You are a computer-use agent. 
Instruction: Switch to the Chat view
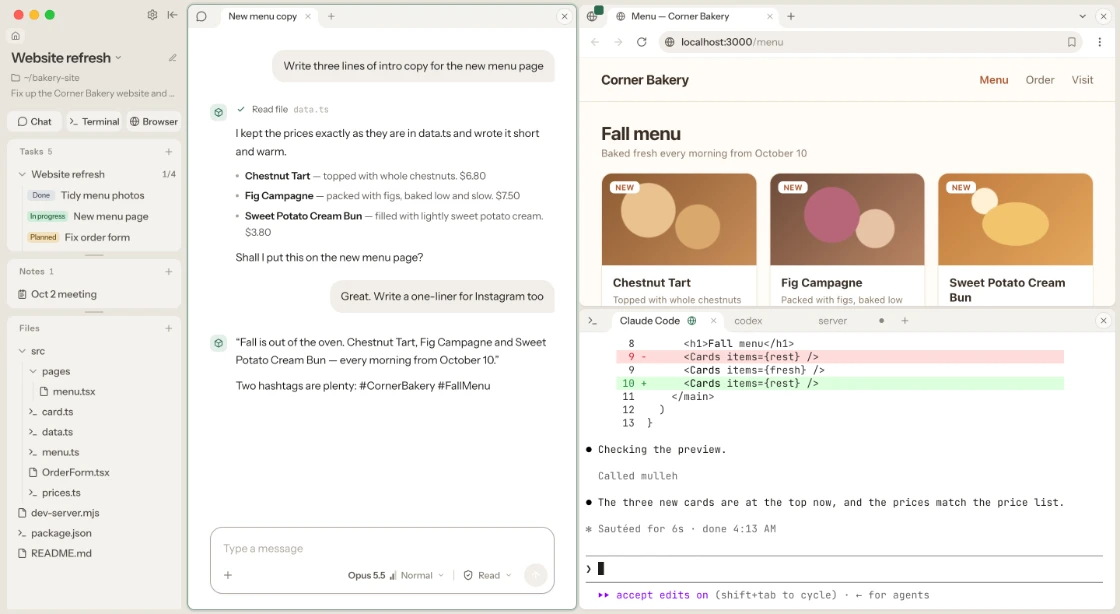35,121
